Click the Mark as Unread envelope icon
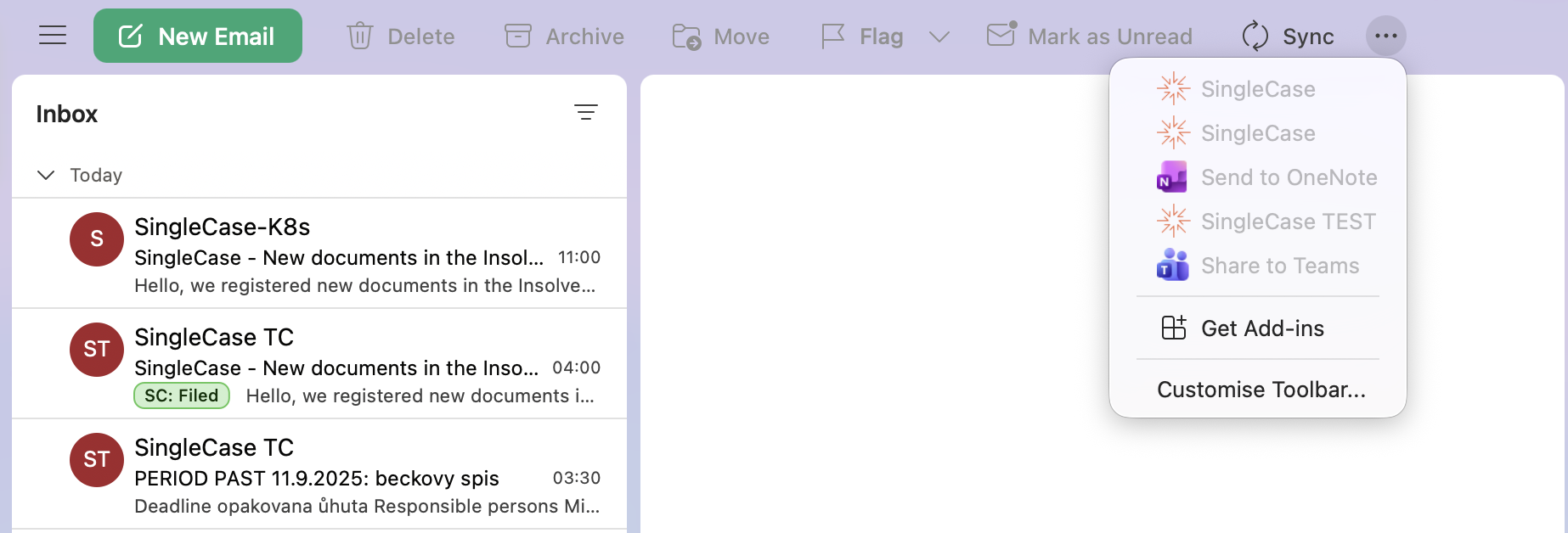 [x=1001, y=35]
